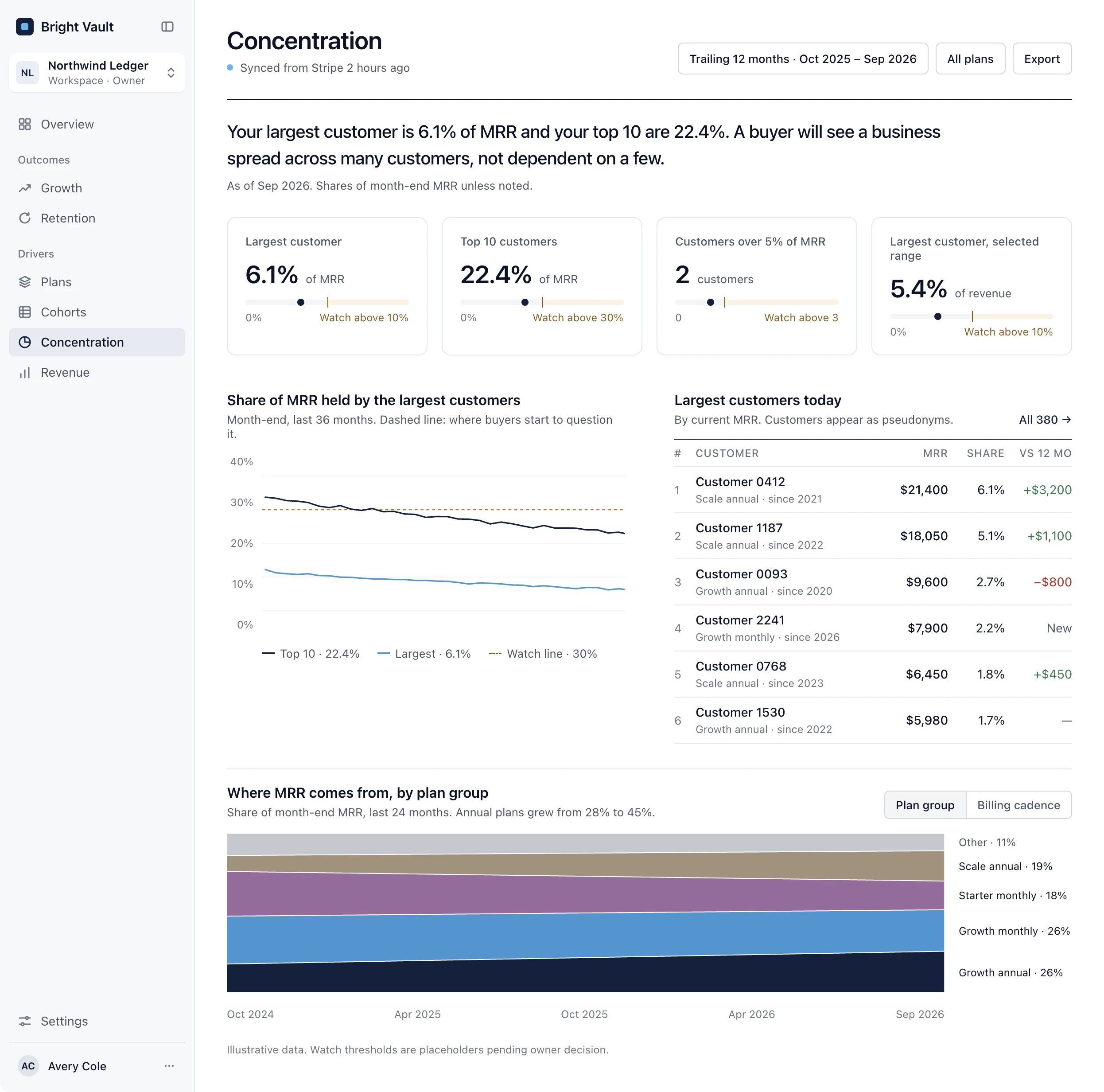Click the Scale annual · 19% legend label
Viewport: 1104px width, 1092px height.
[1005, 866]
